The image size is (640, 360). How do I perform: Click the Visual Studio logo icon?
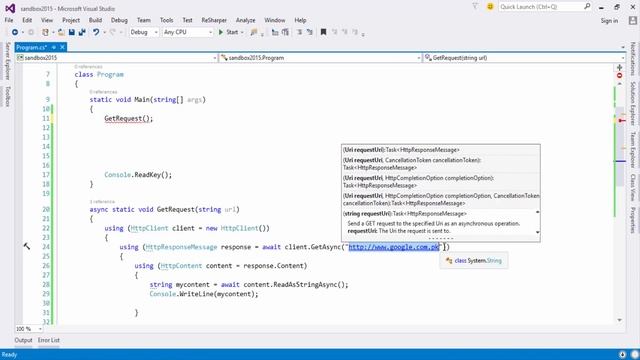10,8
